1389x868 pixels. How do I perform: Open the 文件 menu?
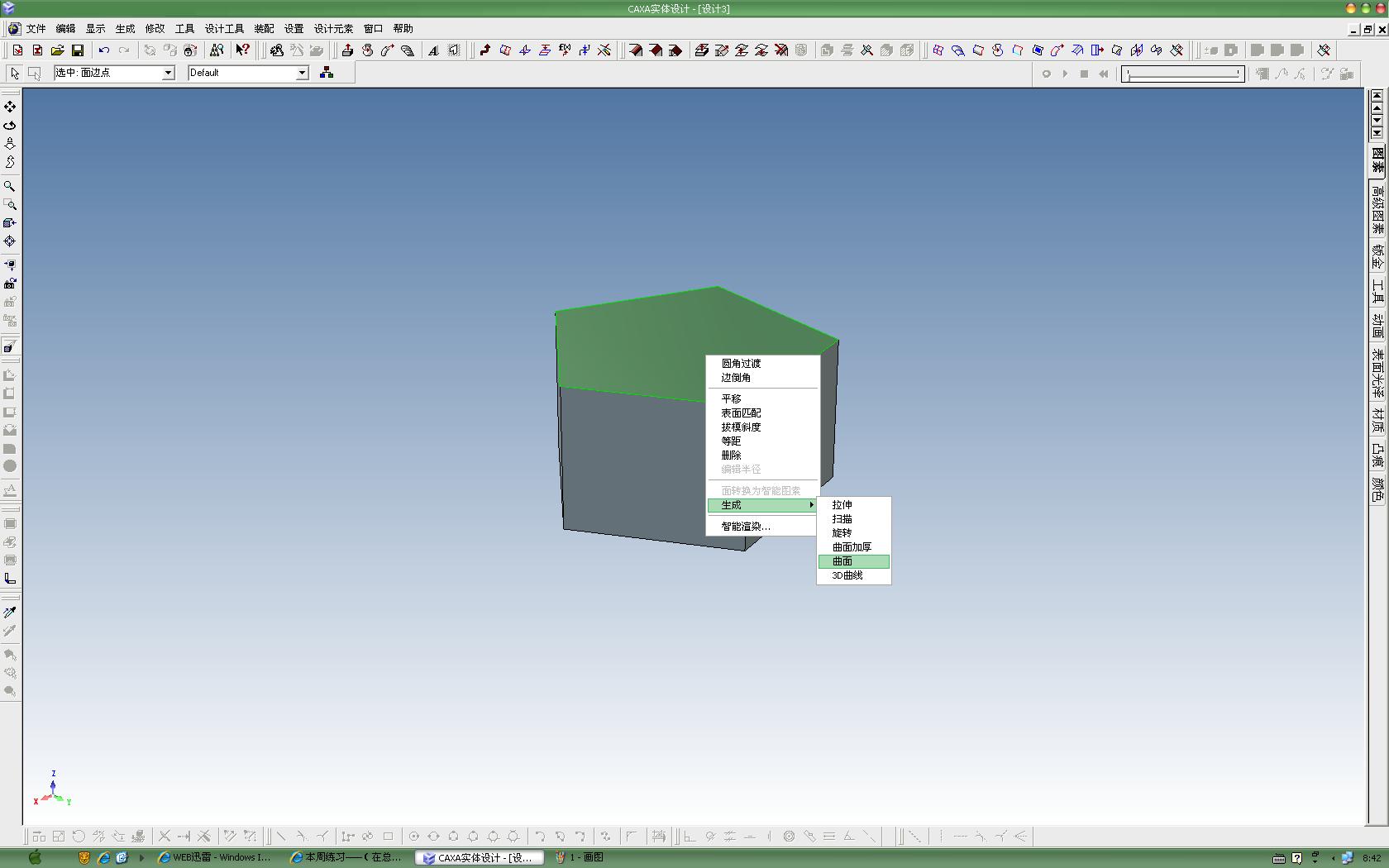coord(36,29)
